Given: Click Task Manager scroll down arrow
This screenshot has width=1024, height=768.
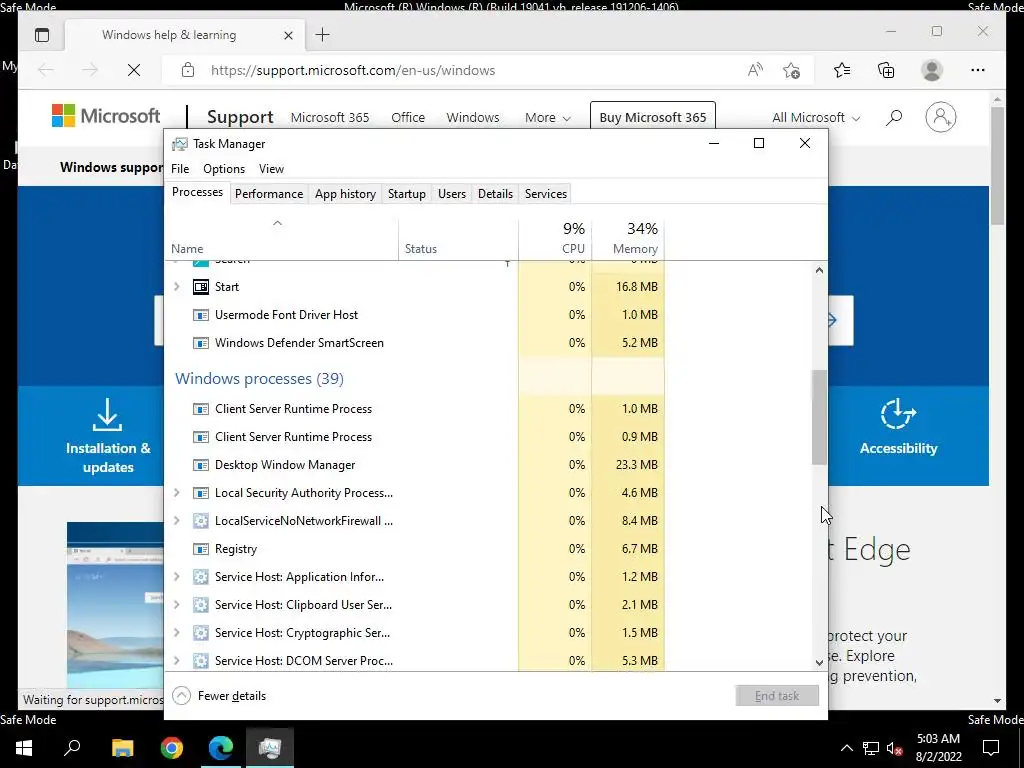Looking at the screenshot, I should [x=820, y=662].
